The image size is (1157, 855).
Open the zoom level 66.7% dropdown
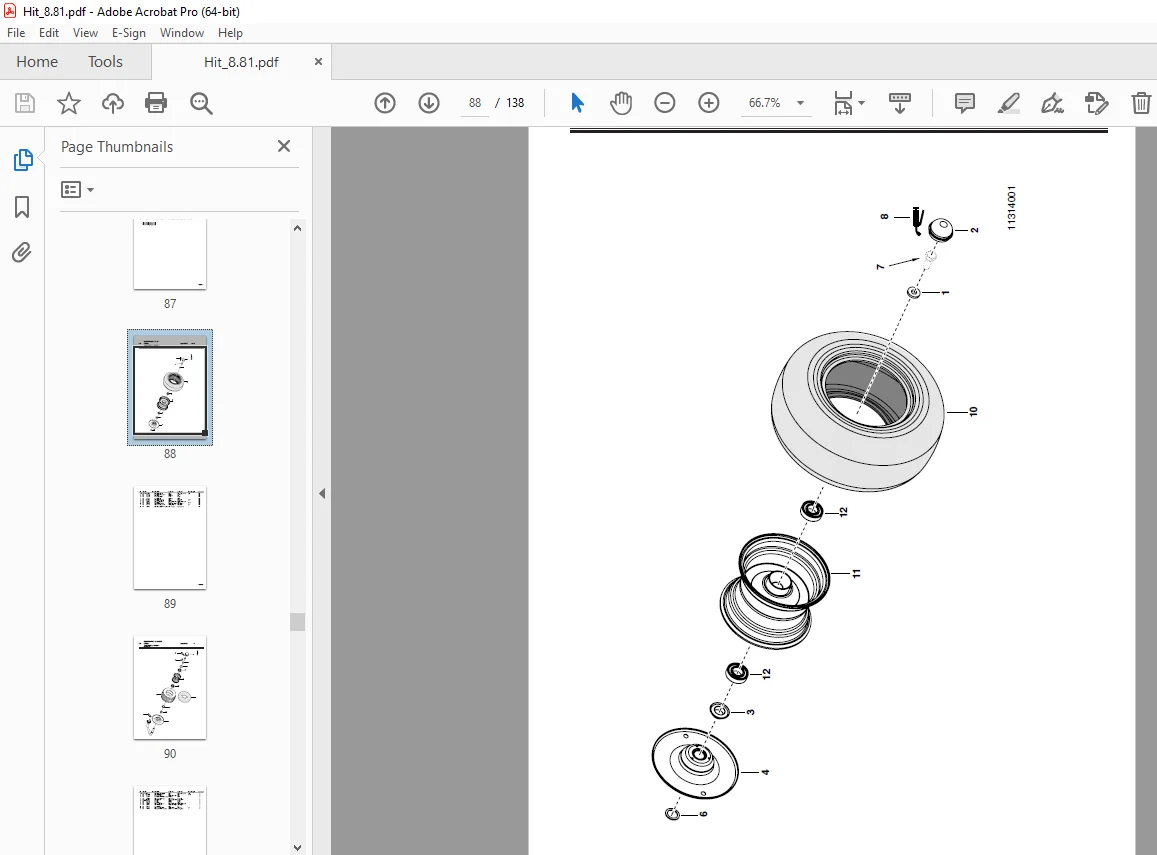coord(801,103)
